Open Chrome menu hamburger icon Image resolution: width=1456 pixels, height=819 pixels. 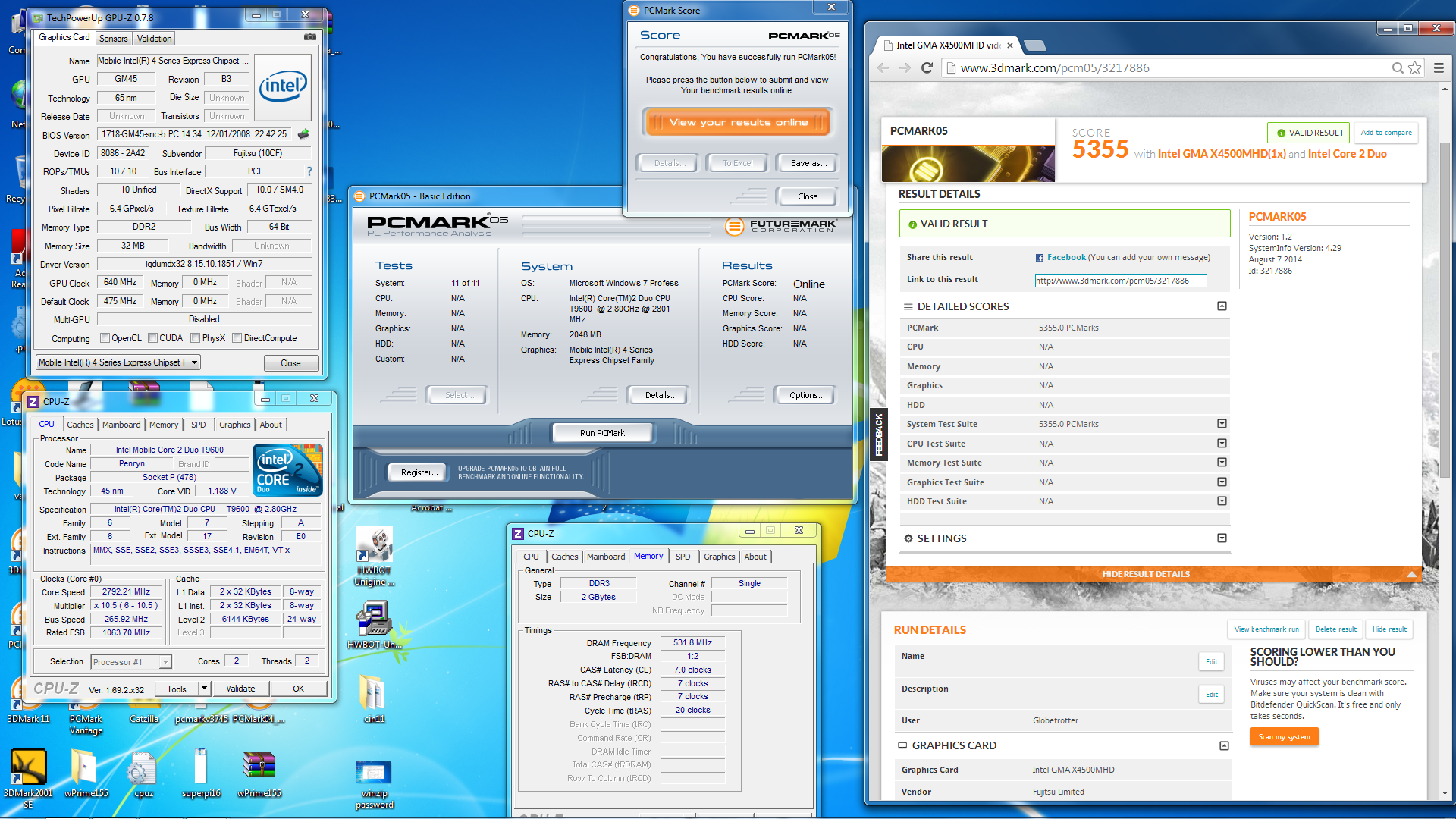(1439, 67)
